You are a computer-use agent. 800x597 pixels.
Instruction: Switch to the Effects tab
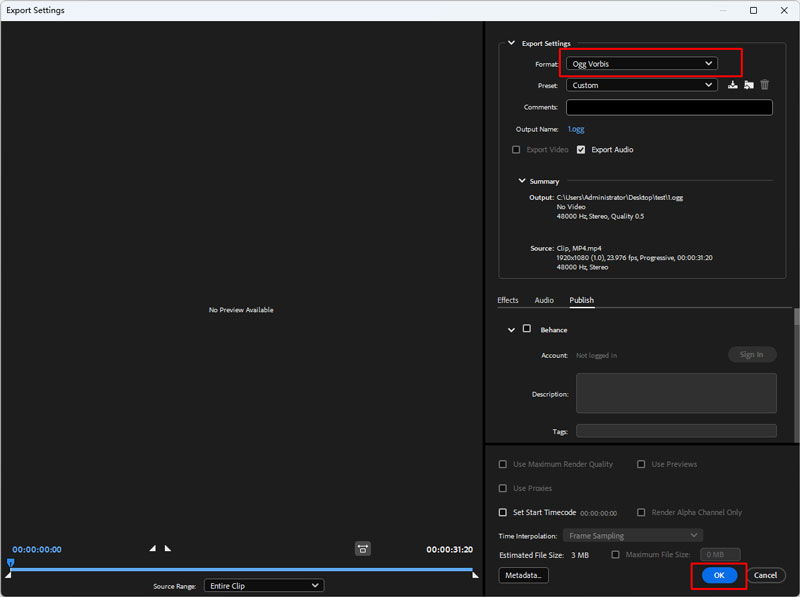508,300
